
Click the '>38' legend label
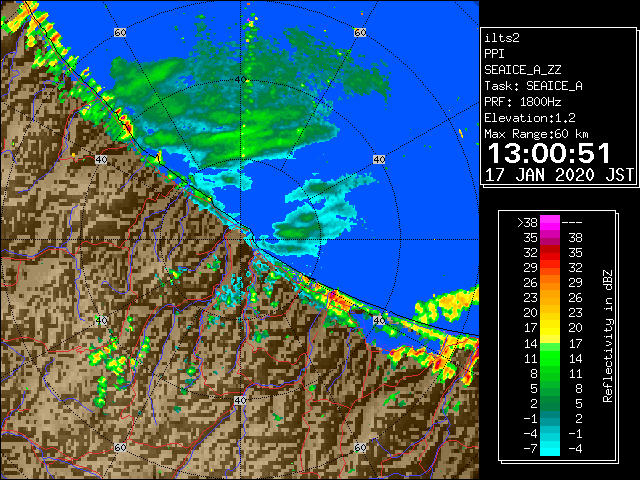(527, 223)
